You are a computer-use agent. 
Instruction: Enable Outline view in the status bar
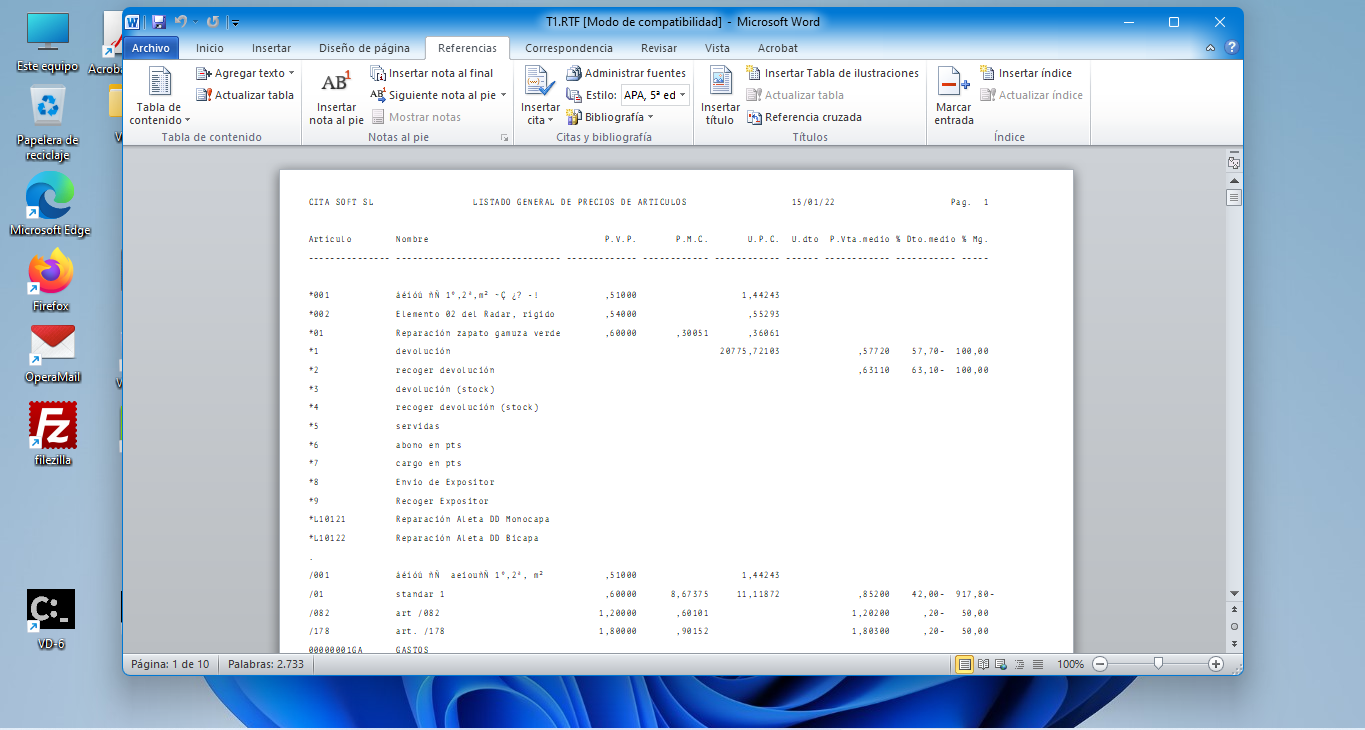(1019, 664)
